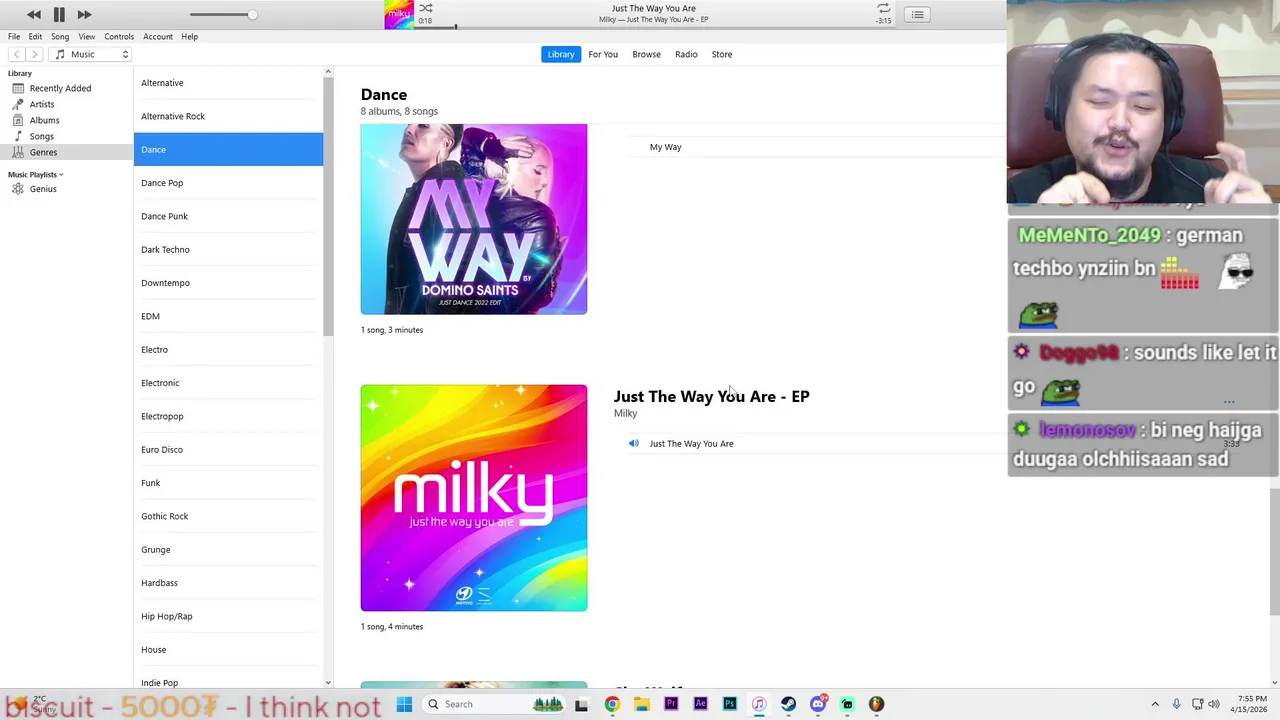Select Genres in the sidebar
Screen dimensions: 1280x720
(66, 152)
